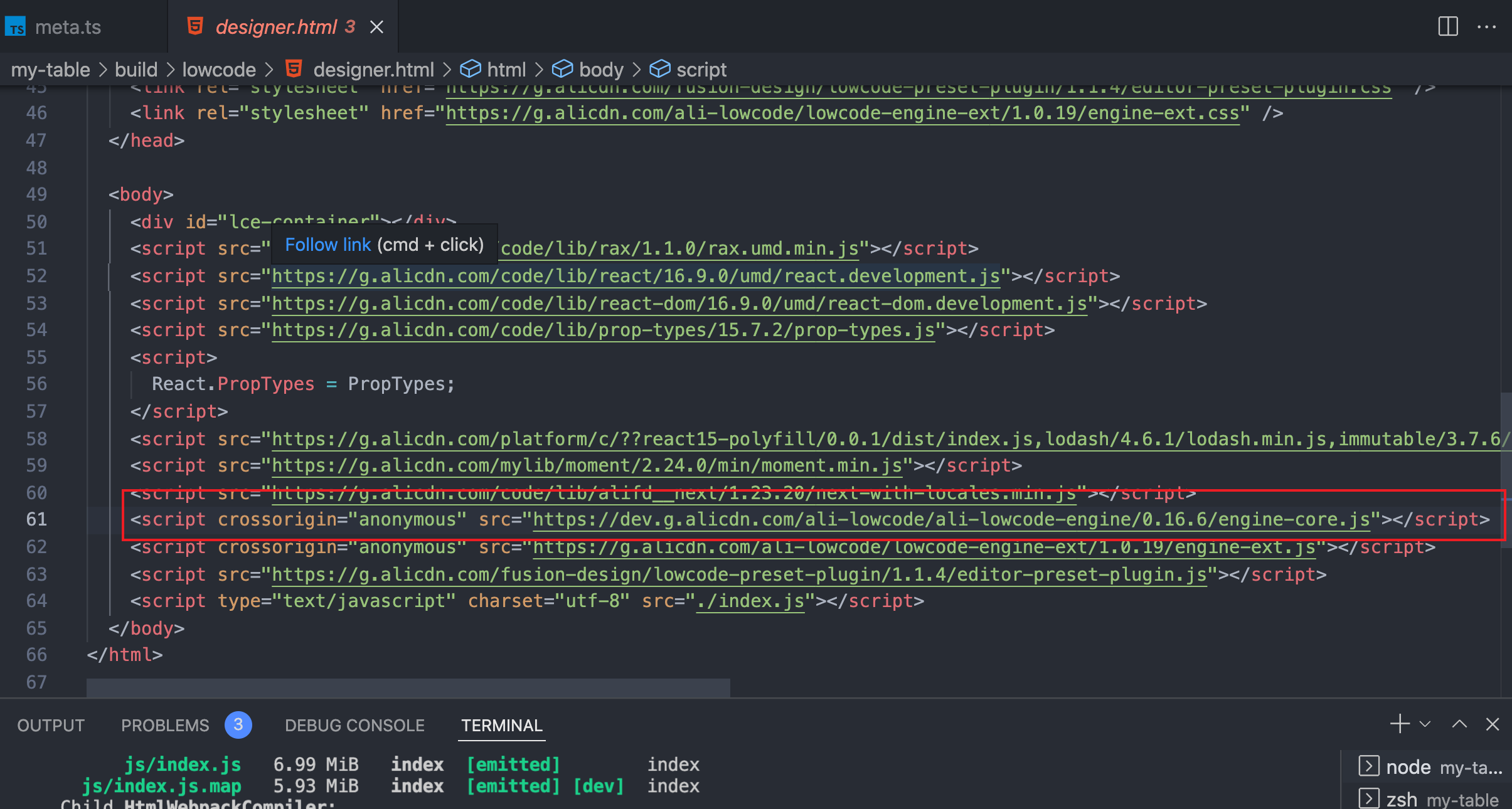Open the split editor icon top right
The image size is (1512, 809).
[x=1448, y=26]
